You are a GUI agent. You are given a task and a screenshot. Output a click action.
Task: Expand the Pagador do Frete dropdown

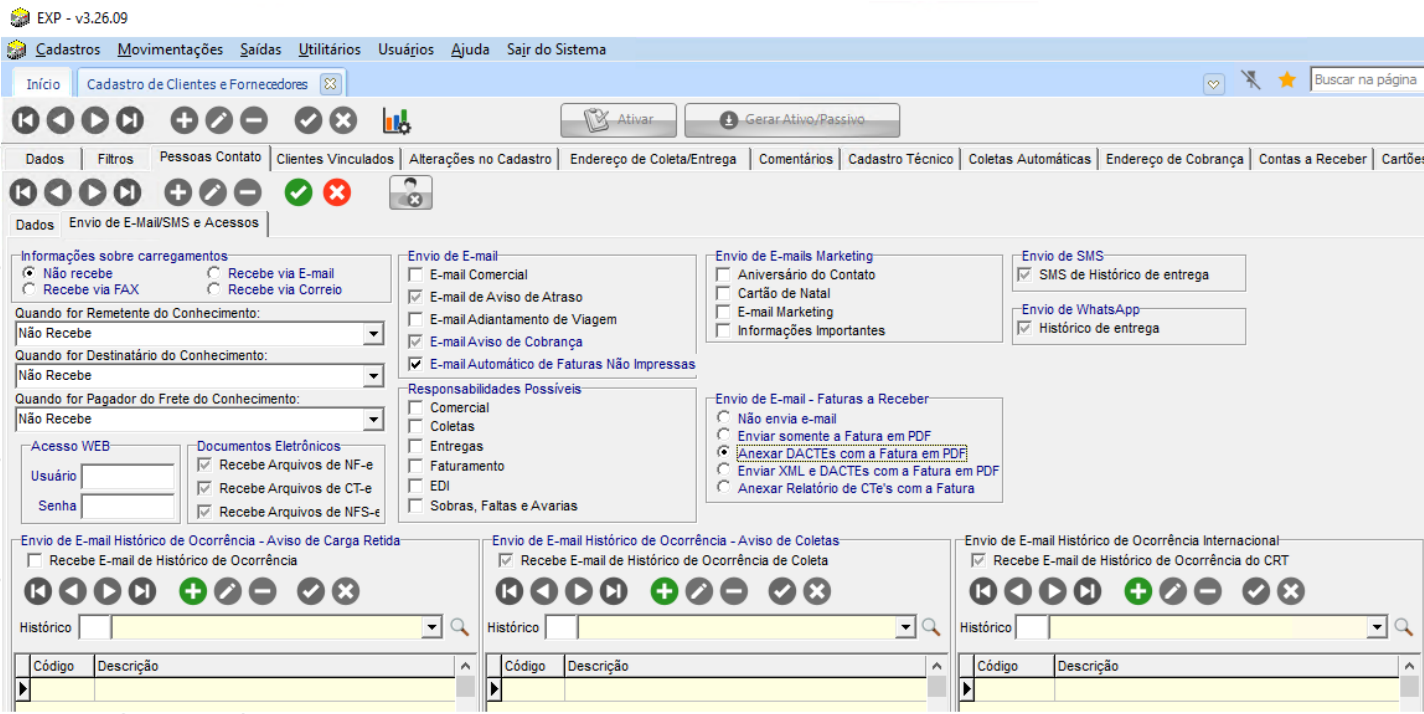(x=373, y=419)
